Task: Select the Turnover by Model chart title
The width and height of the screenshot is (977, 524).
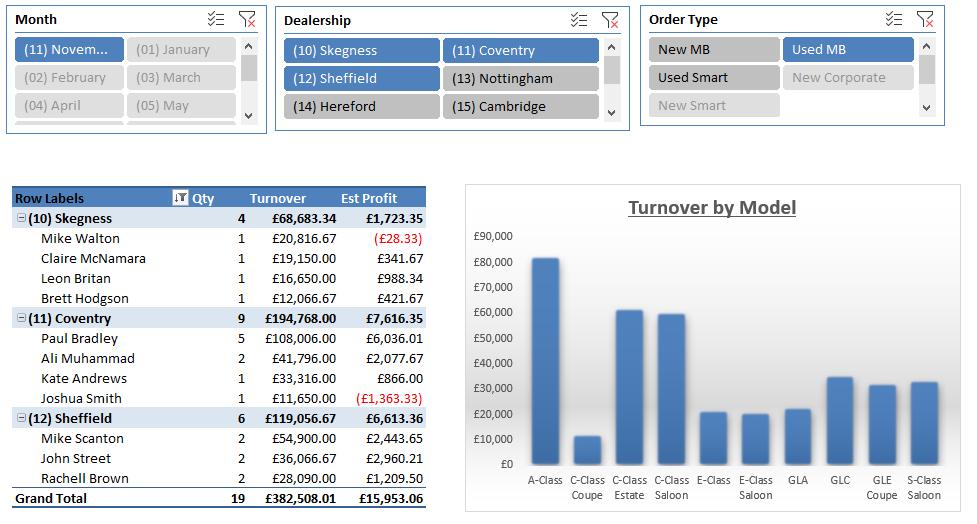Action: [712, 207]
